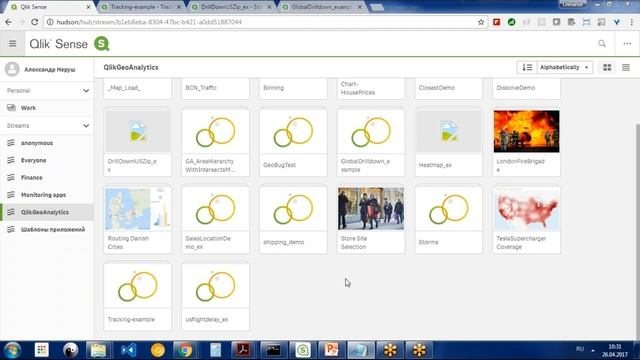The height and width of the screenshot is (360, 640).
Task: Open Adobe Acrobat from the taskbar
Action: (x=243, y=350)
